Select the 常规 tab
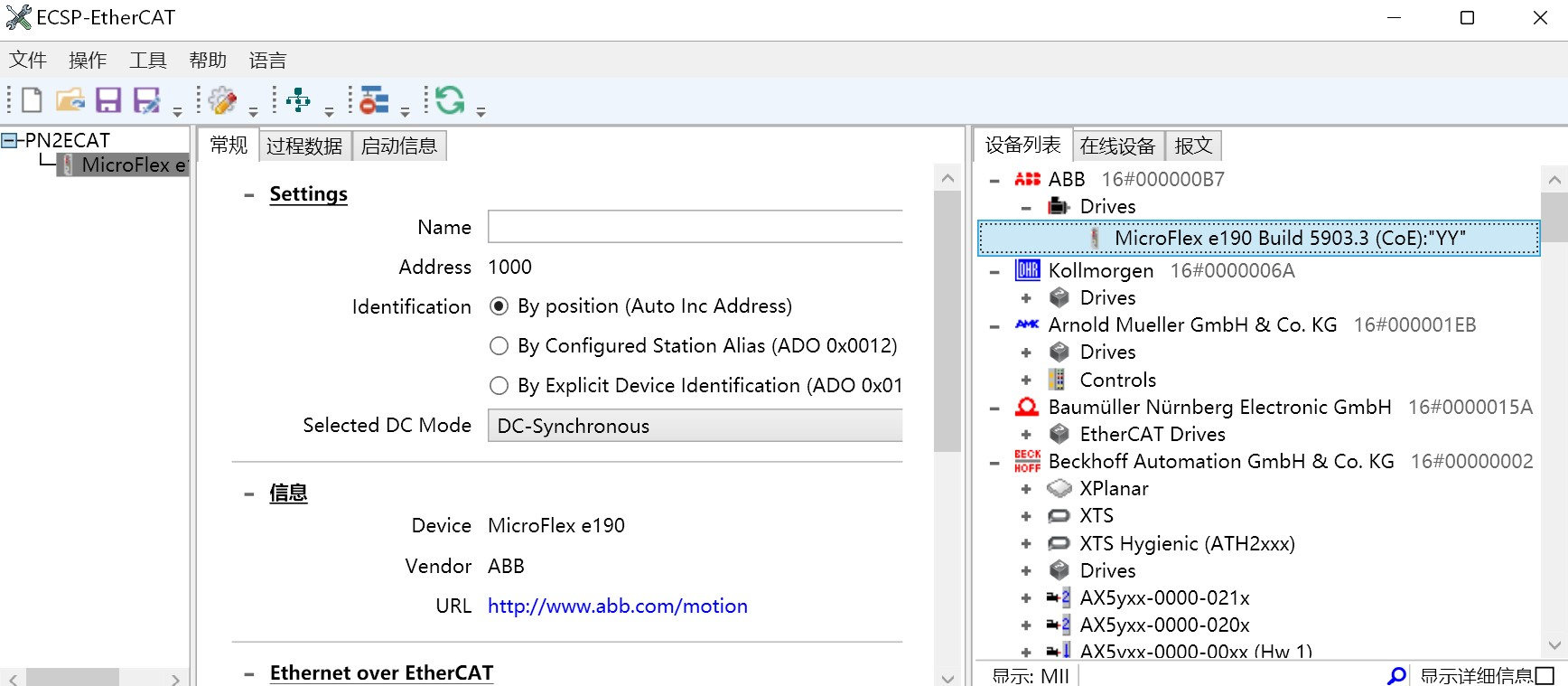Screen dimensions: 1568x686 (x=229, y=145)
